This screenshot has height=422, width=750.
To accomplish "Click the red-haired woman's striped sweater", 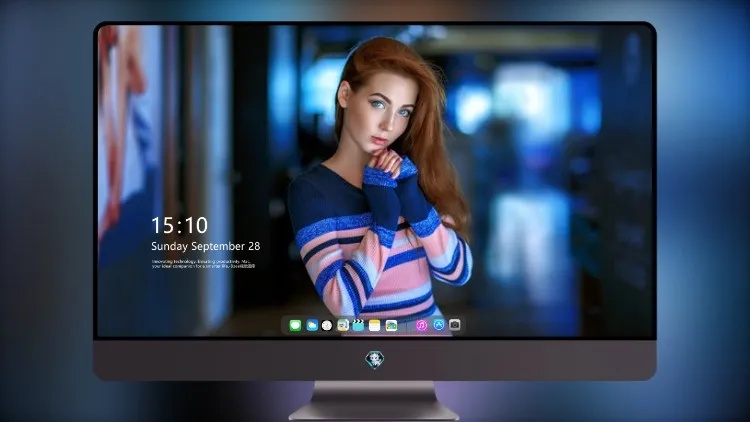I will click(x=378, y=249).
